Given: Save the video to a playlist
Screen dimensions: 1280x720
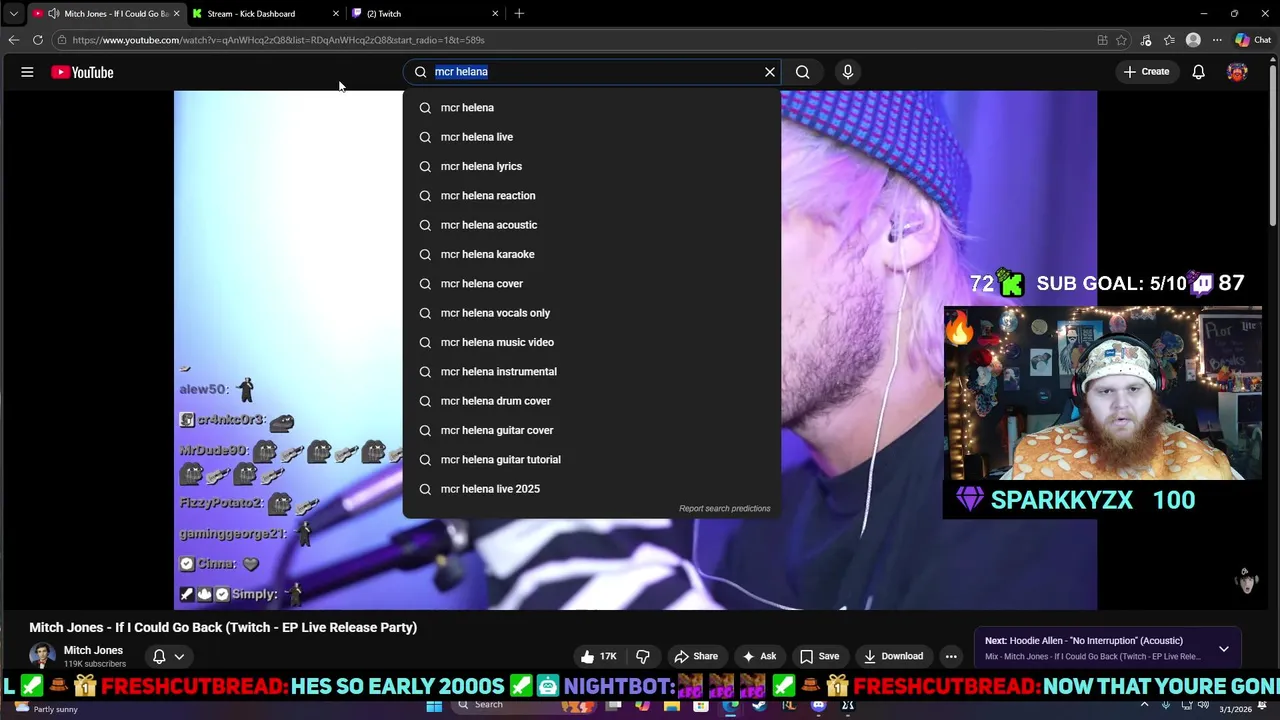Looking at the screenshot, I should point(819,656).
